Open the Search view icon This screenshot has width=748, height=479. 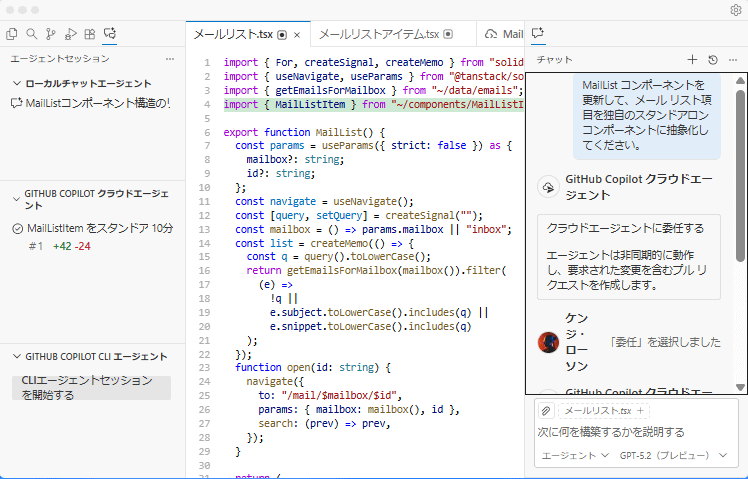point(32,34)
